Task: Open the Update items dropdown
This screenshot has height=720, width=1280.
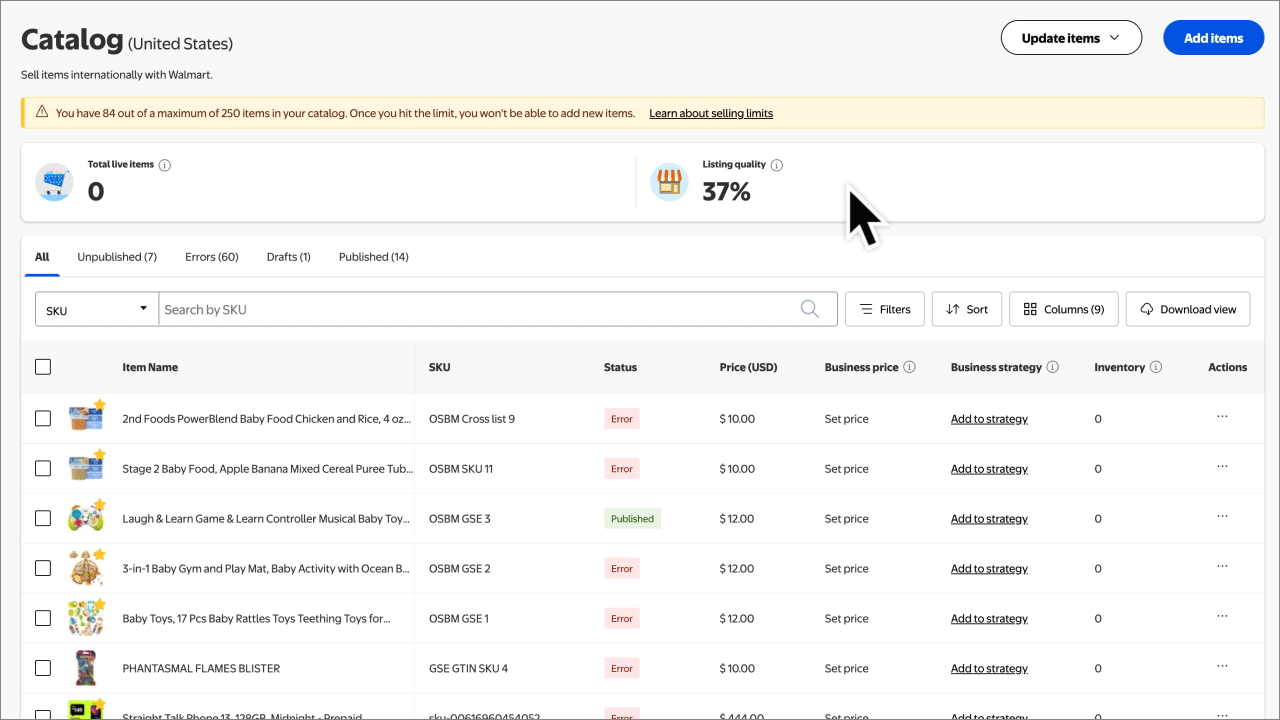Action: (x=1071, y=37)
